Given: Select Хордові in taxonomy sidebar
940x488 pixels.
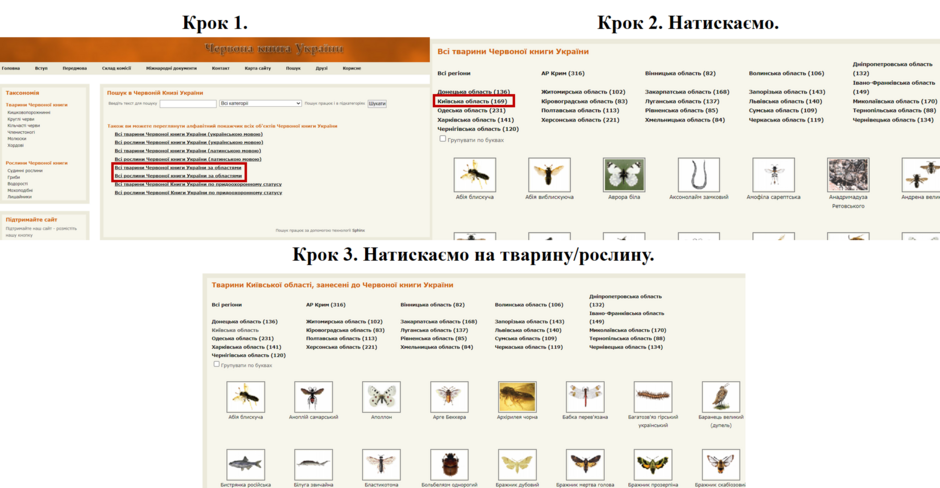Looking at the screenshot, I should [x=16, y=146].
